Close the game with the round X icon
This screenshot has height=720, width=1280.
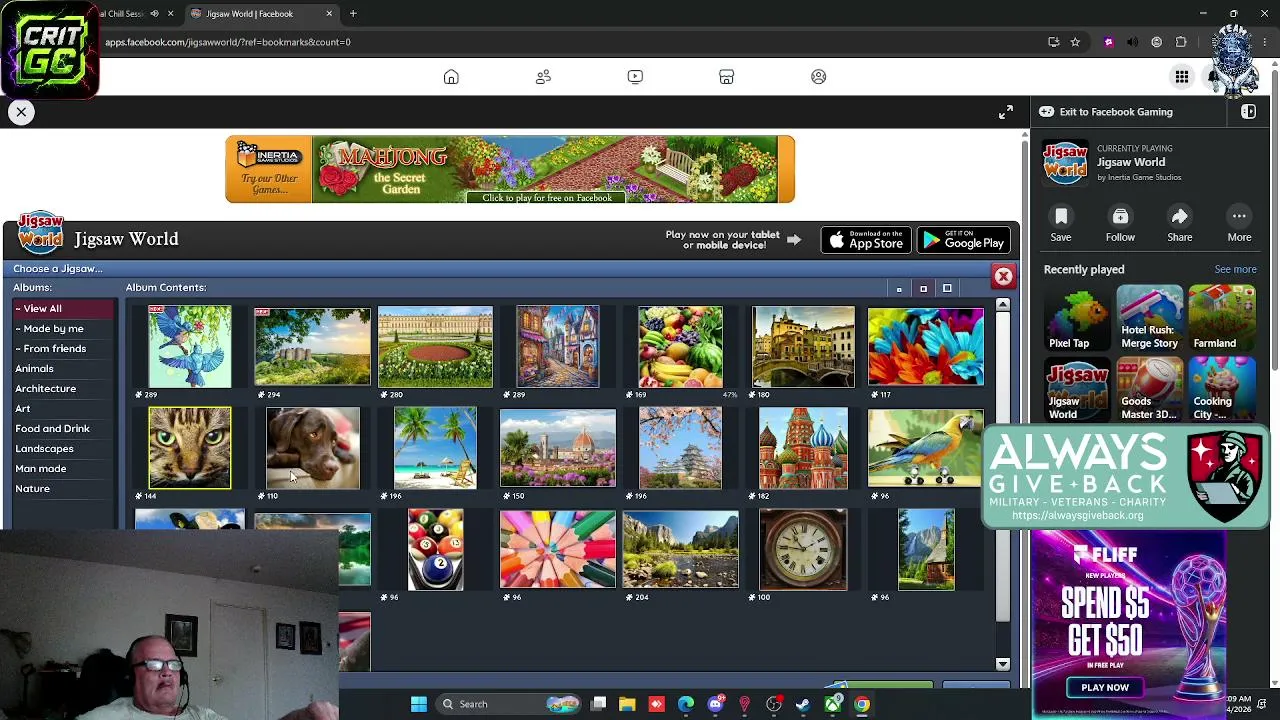click(21, 112)
